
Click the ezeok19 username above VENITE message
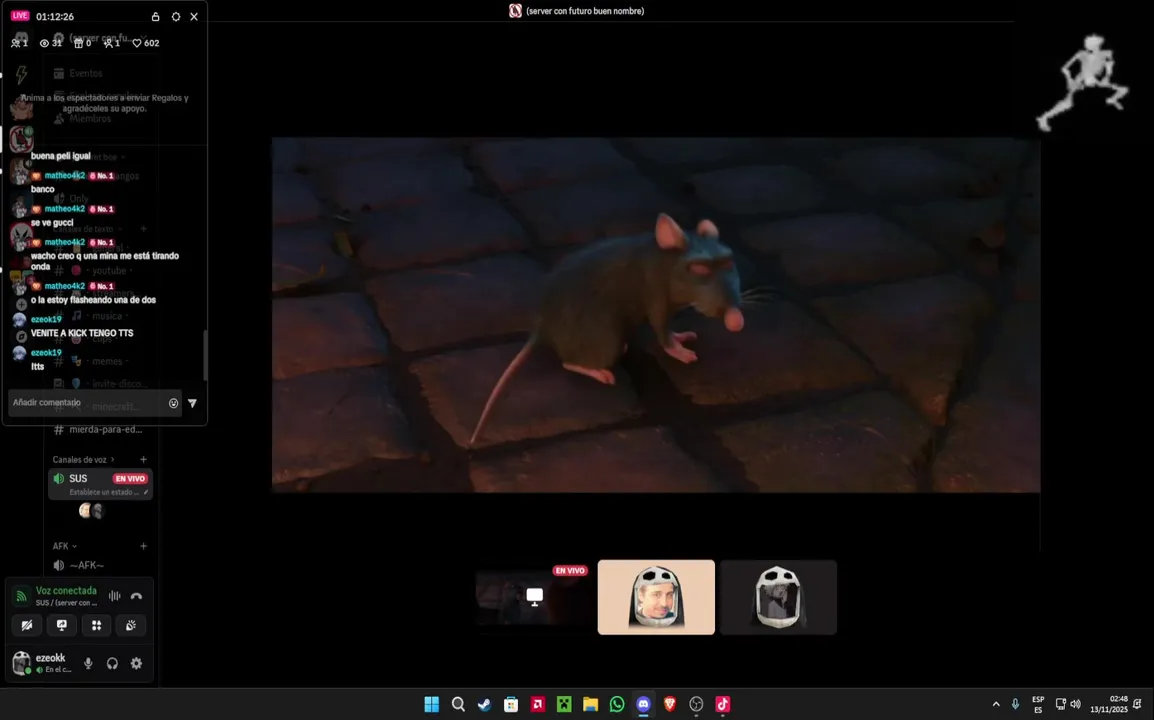click(46, 320)
